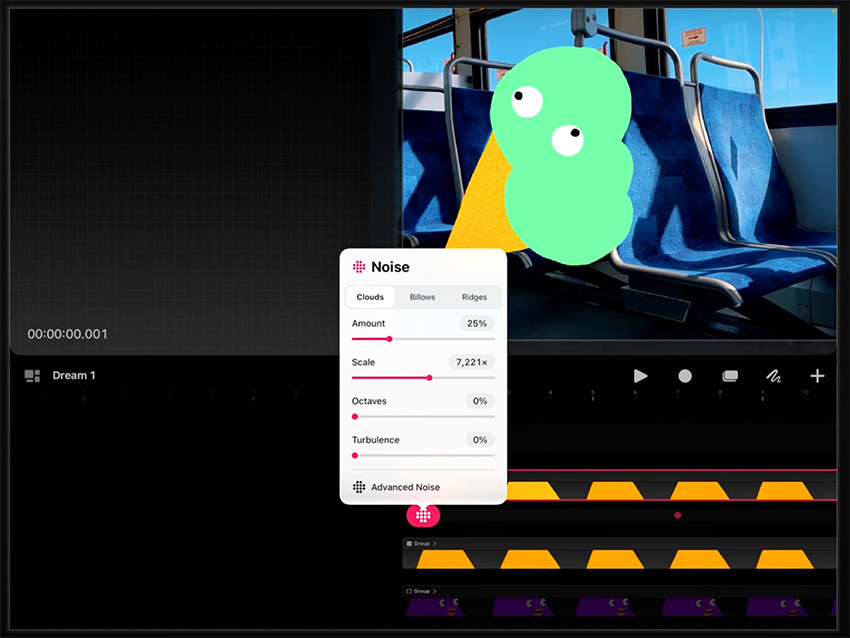The height and width of the screenshot is (638, 850).
Task: Tap the 00:00:00.001 timecode
Action: click(67, 334)
